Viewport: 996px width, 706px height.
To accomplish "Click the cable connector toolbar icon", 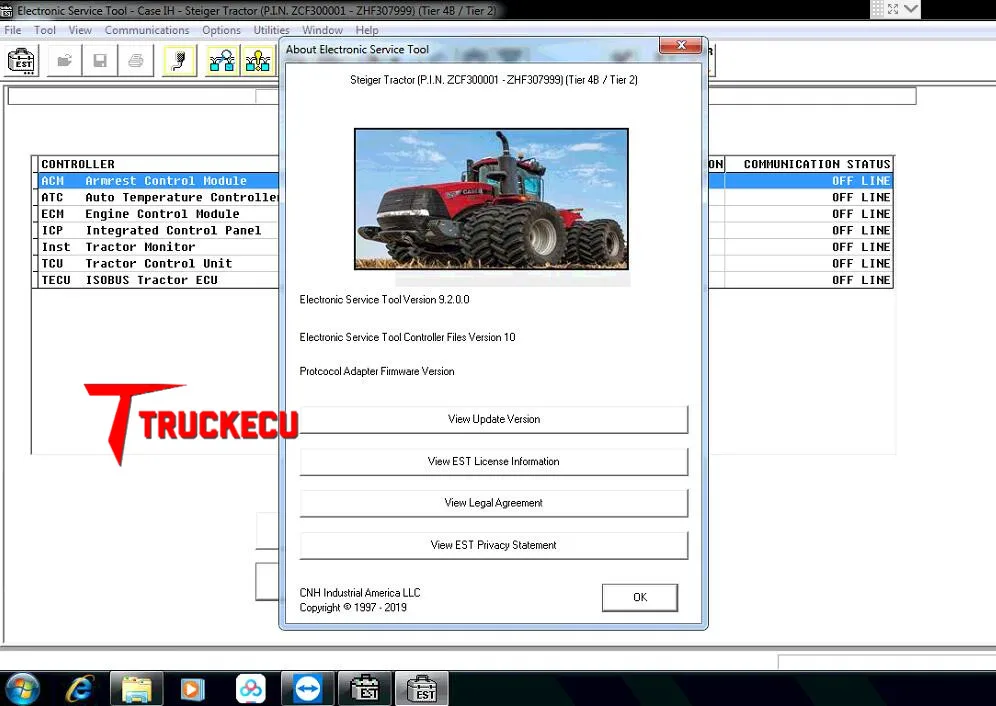I will 179,61.
